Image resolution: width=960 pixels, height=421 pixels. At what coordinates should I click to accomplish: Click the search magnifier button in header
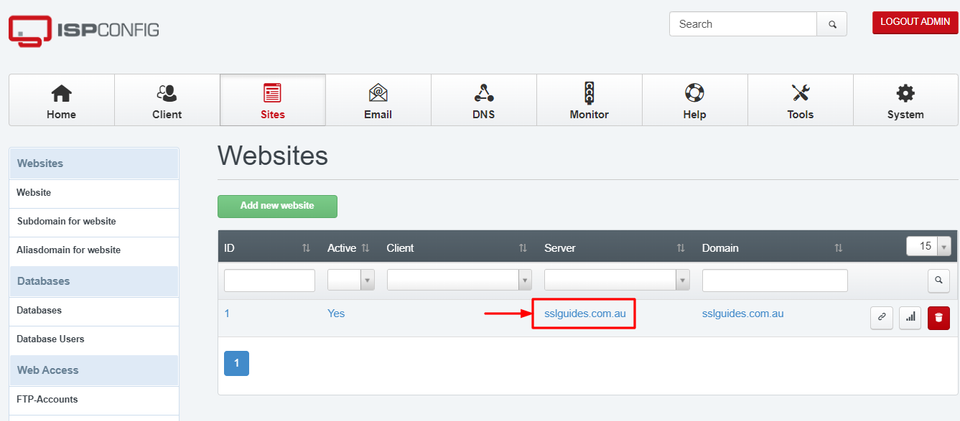coord(832,24)
